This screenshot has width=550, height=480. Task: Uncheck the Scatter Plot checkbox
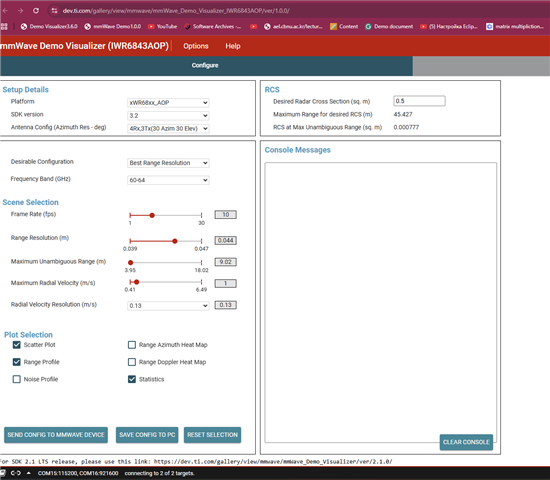[x=16, y=345]
